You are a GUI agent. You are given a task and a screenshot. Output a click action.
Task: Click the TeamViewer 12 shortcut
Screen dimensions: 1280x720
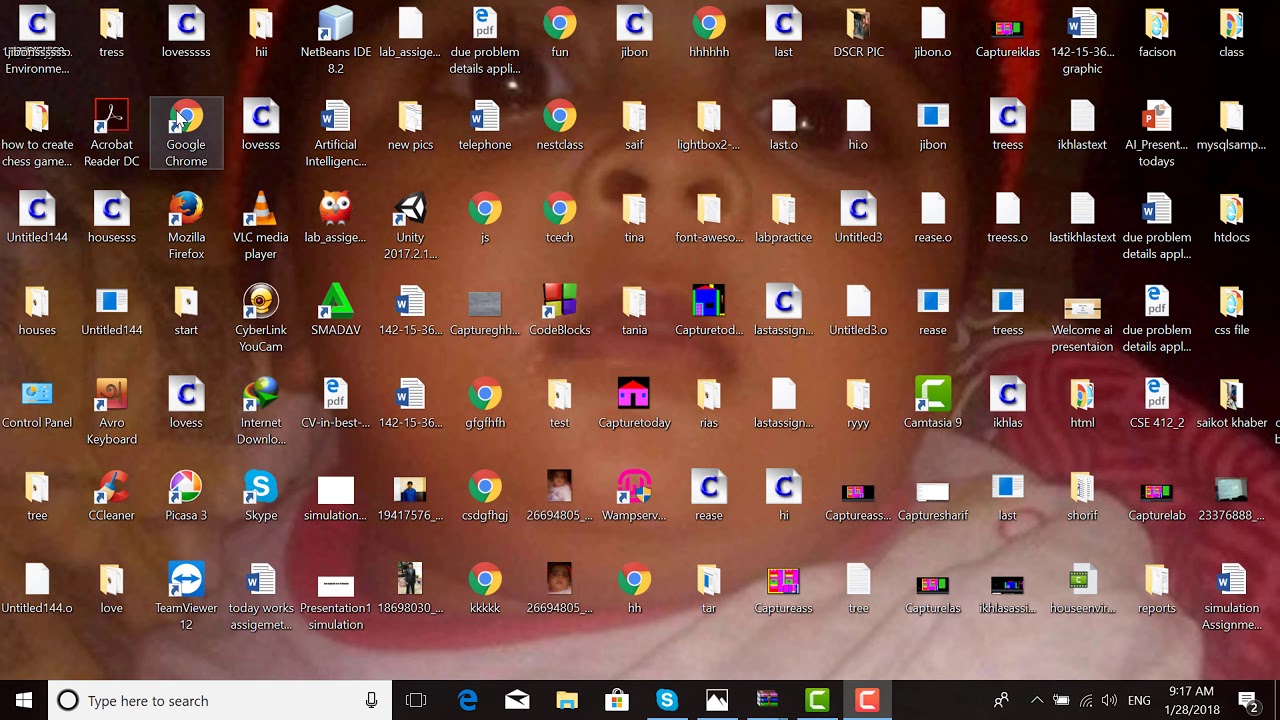click(186, 597)
